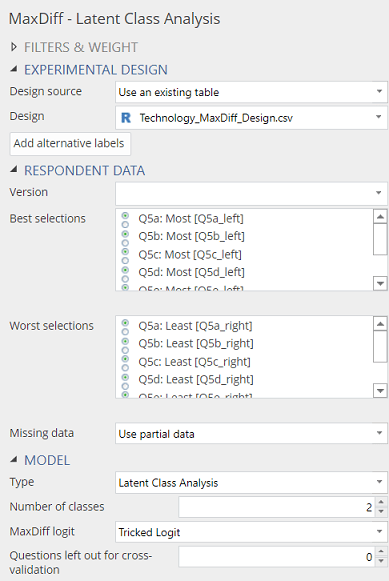
Task: Click the R icon in Design field
Action: pos(126,118)
